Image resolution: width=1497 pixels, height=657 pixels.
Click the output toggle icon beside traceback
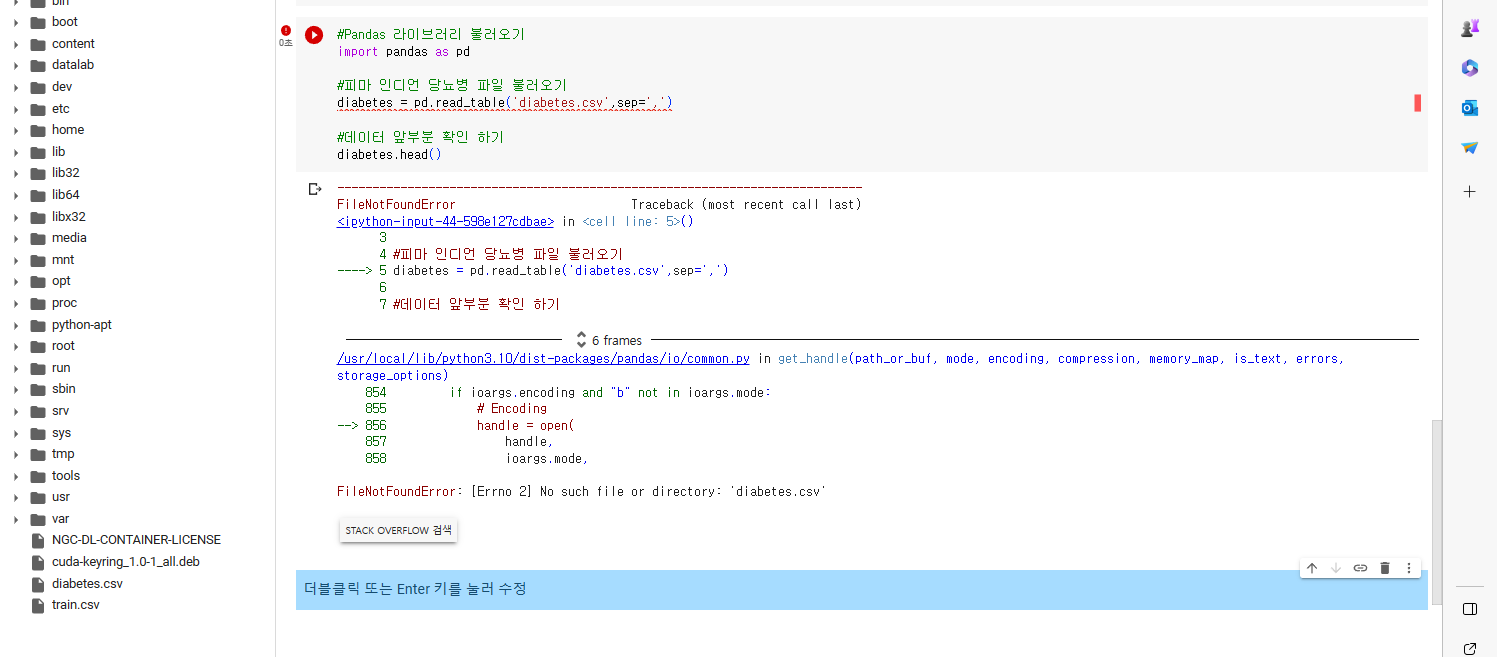(x=315, y=189)
